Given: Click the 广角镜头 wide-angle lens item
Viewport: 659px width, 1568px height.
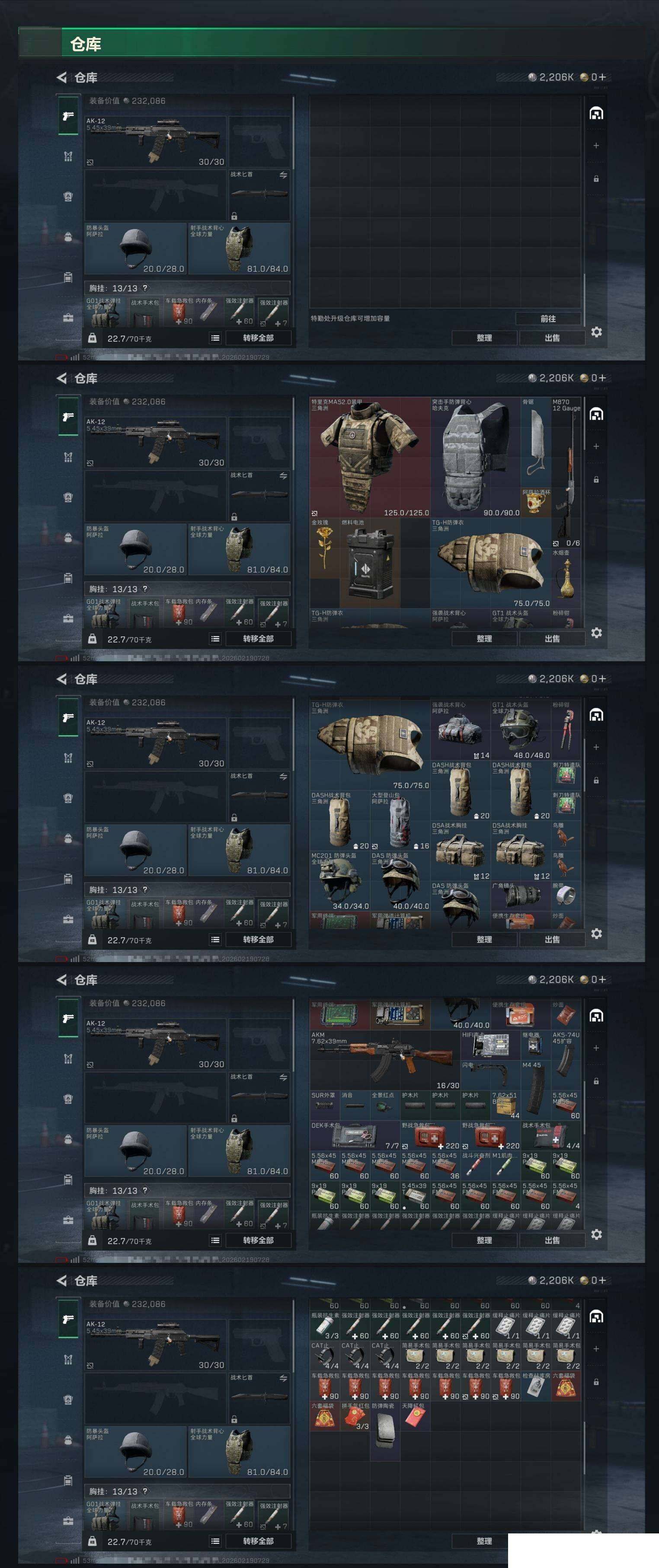Looking at the screenshot, I should (521, 896).
